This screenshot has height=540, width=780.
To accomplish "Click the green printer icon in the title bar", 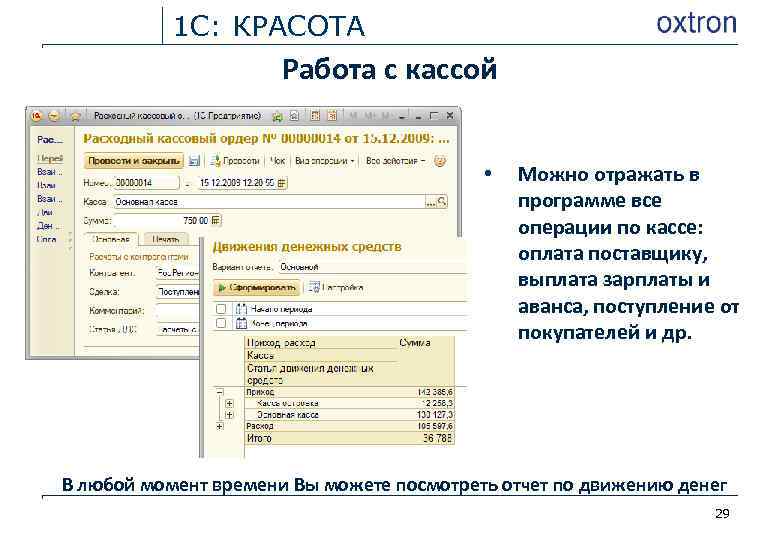I will pos(278,116).
